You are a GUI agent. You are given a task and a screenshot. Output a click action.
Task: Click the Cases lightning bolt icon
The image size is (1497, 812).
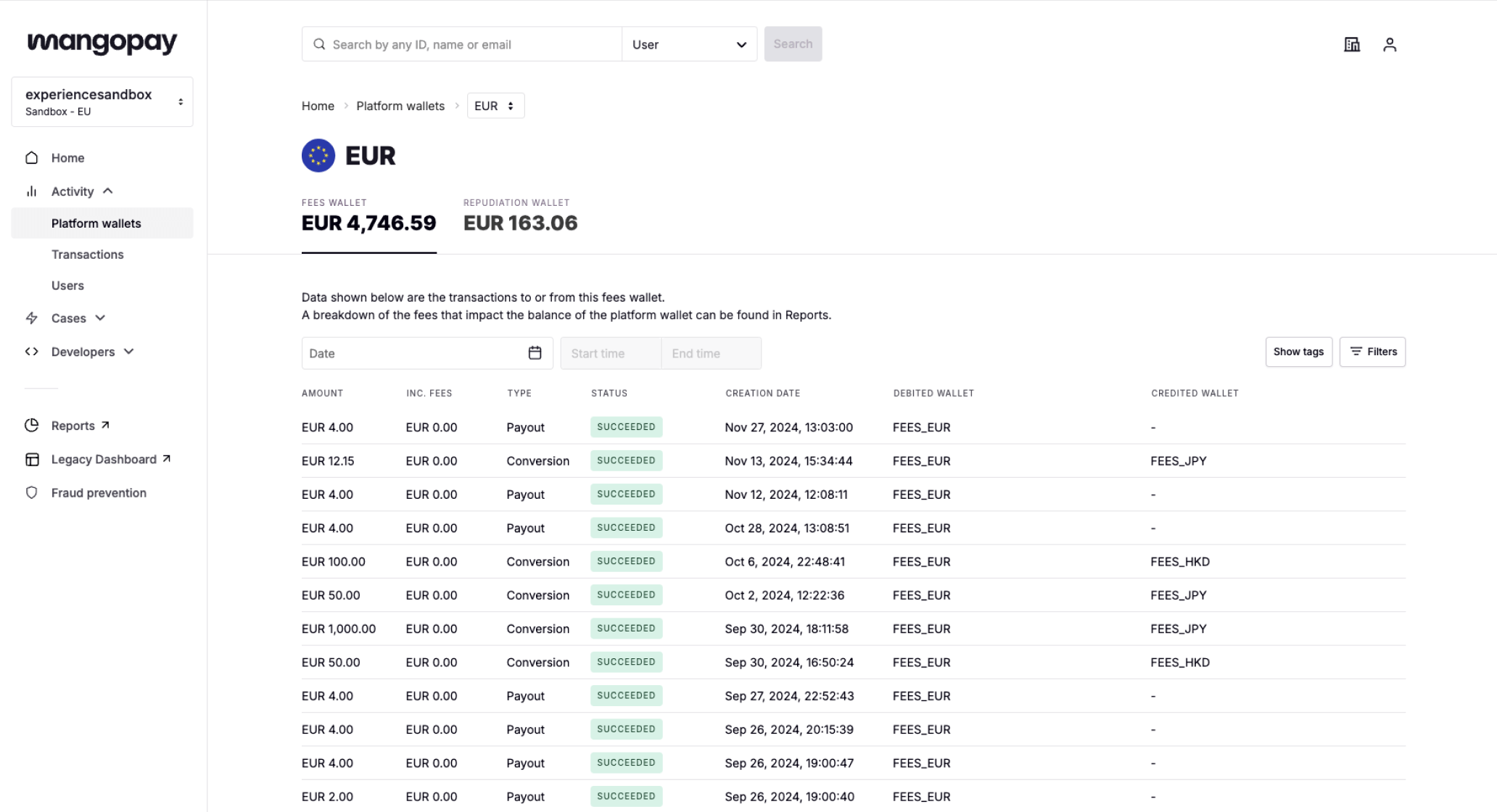pos(32,318)
